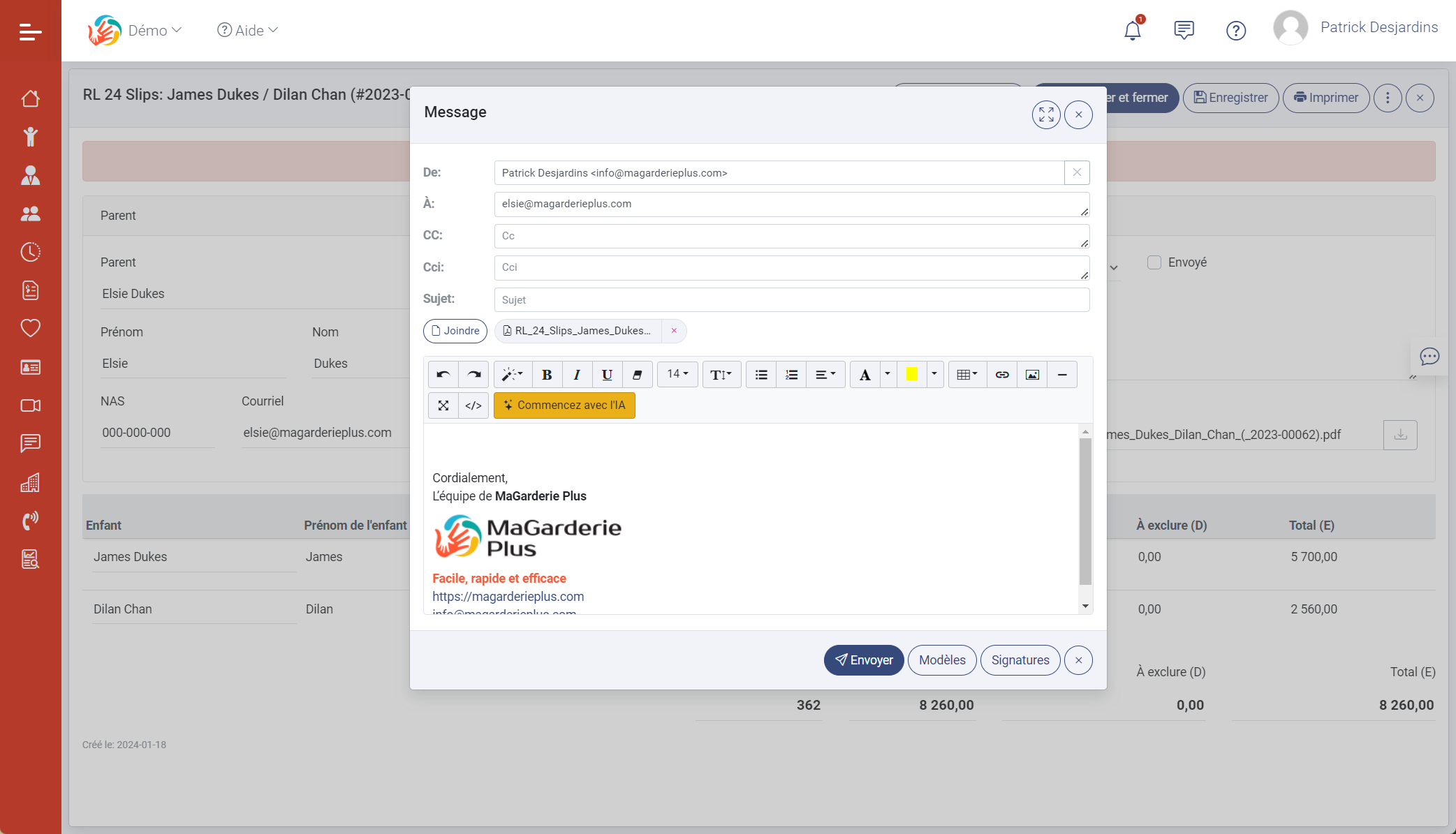Screen dimensions: 1456x834
Task: Click the yellow highlight color swatch
Action: click(x=911, y=375)
